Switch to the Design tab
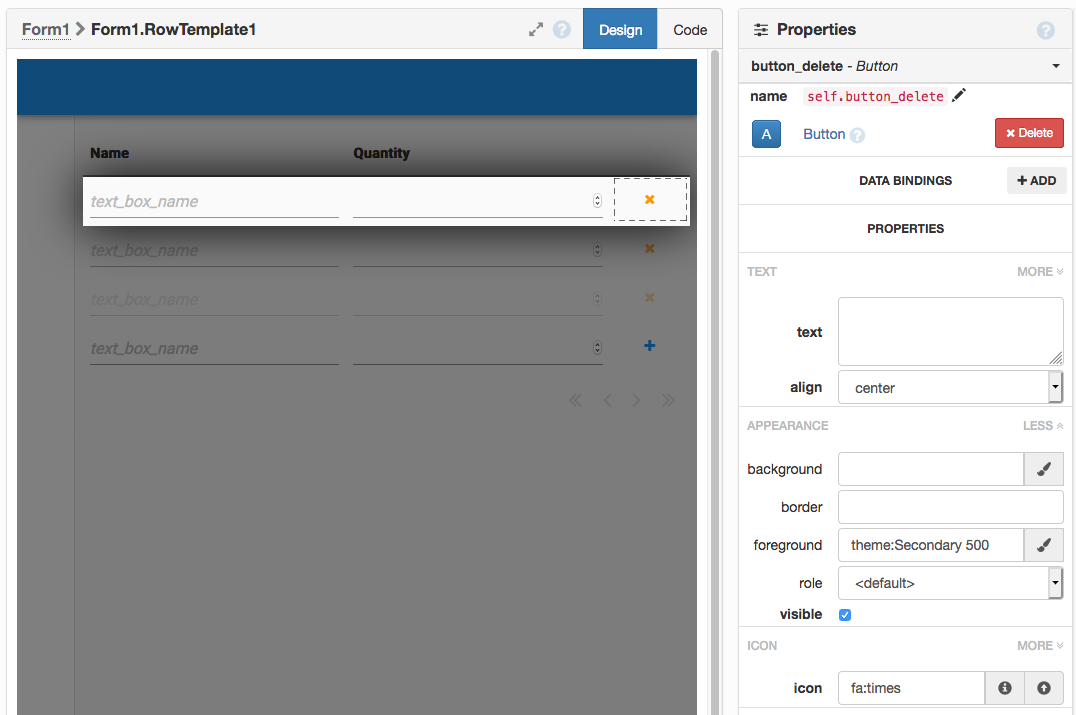This screenshot has width=1076, height=715. pyautogui.click(x=620, y=30)
